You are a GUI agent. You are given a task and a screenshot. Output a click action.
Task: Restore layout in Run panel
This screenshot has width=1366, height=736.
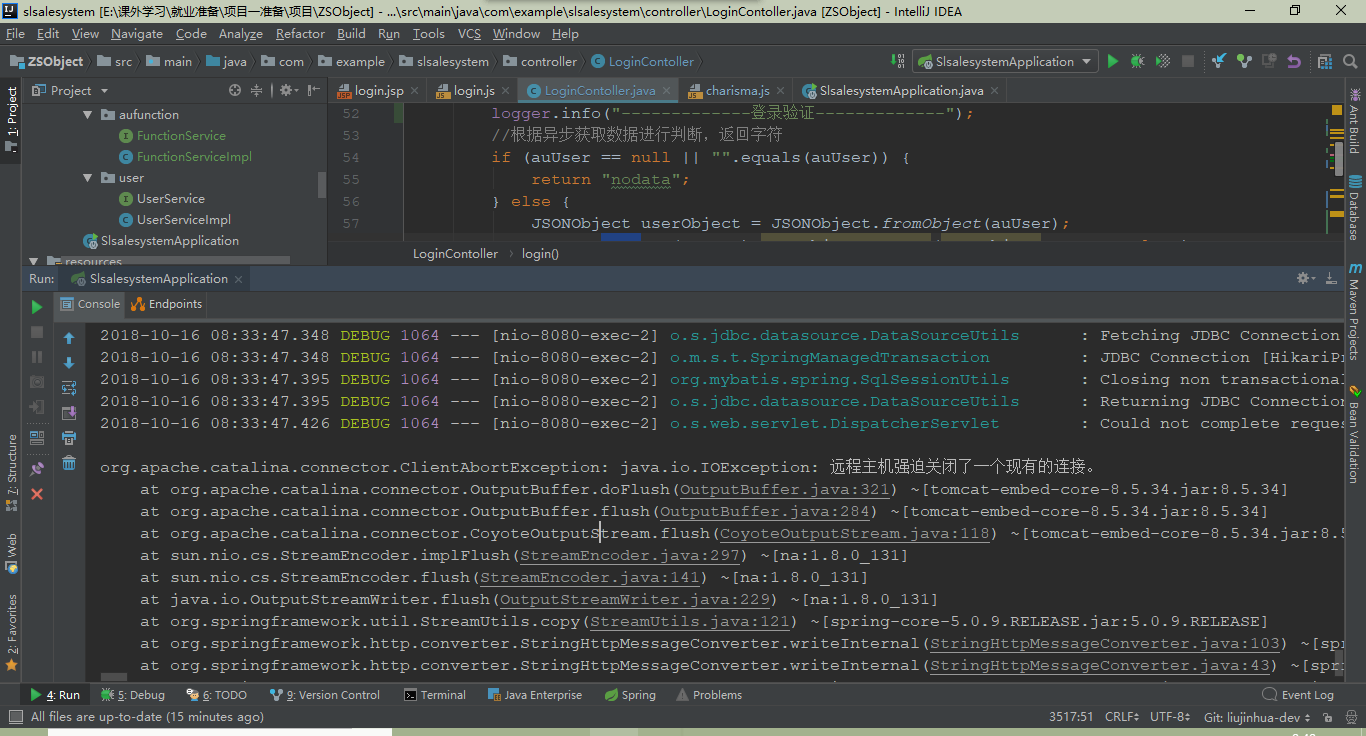[37, 438]
